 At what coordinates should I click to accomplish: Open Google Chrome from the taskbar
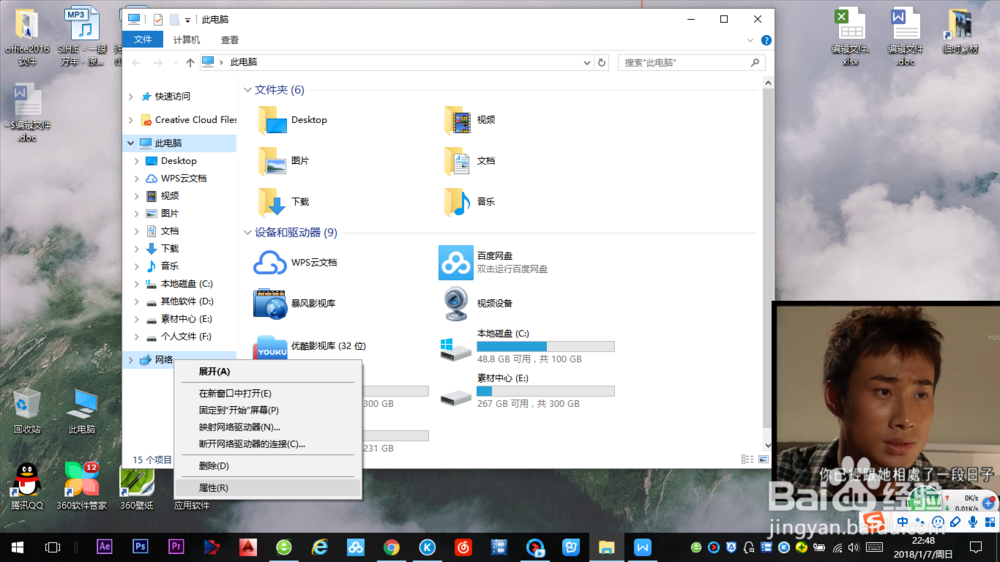(x=392, y=547)
